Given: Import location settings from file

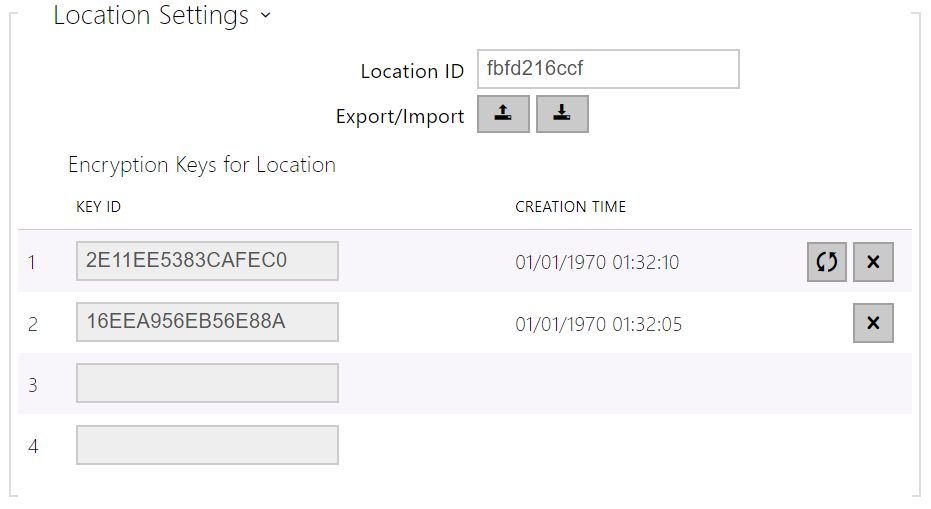Looking at the screenshot, I should (x=562, y=115).
